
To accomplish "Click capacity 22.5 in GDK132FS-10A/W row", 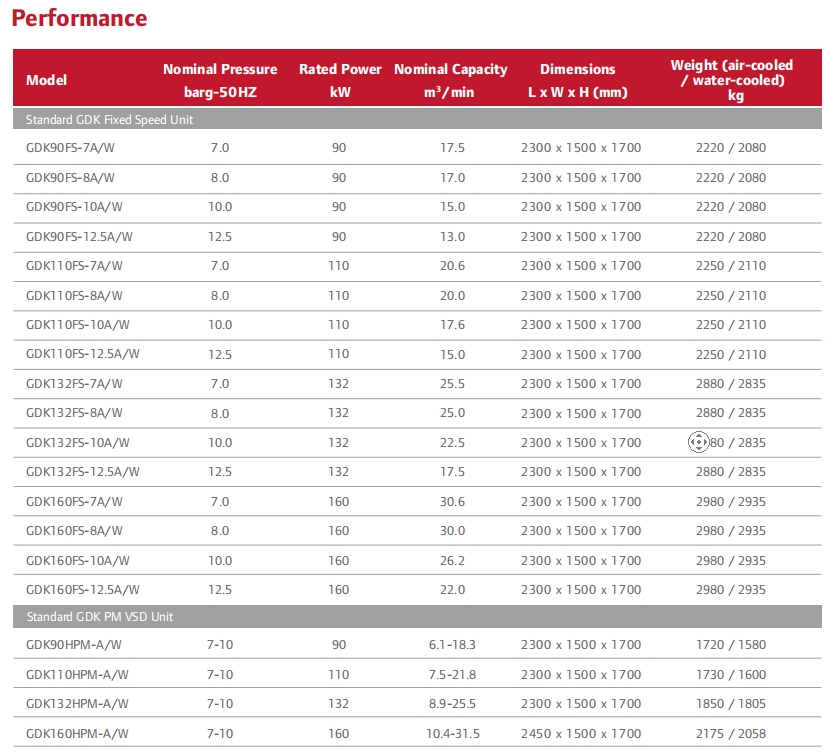I will tap(452, 442).
